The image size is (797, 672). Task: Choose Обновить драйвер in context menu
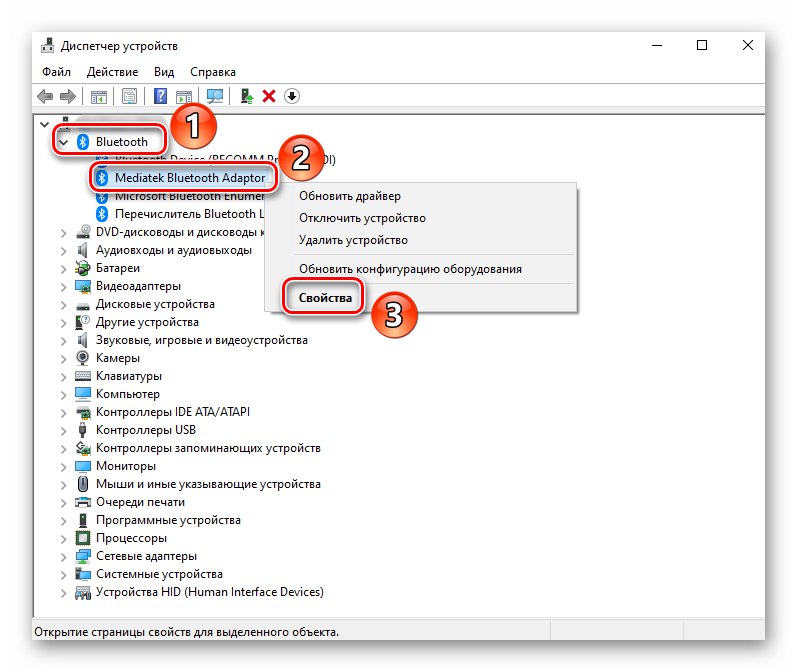pos(421,196)
